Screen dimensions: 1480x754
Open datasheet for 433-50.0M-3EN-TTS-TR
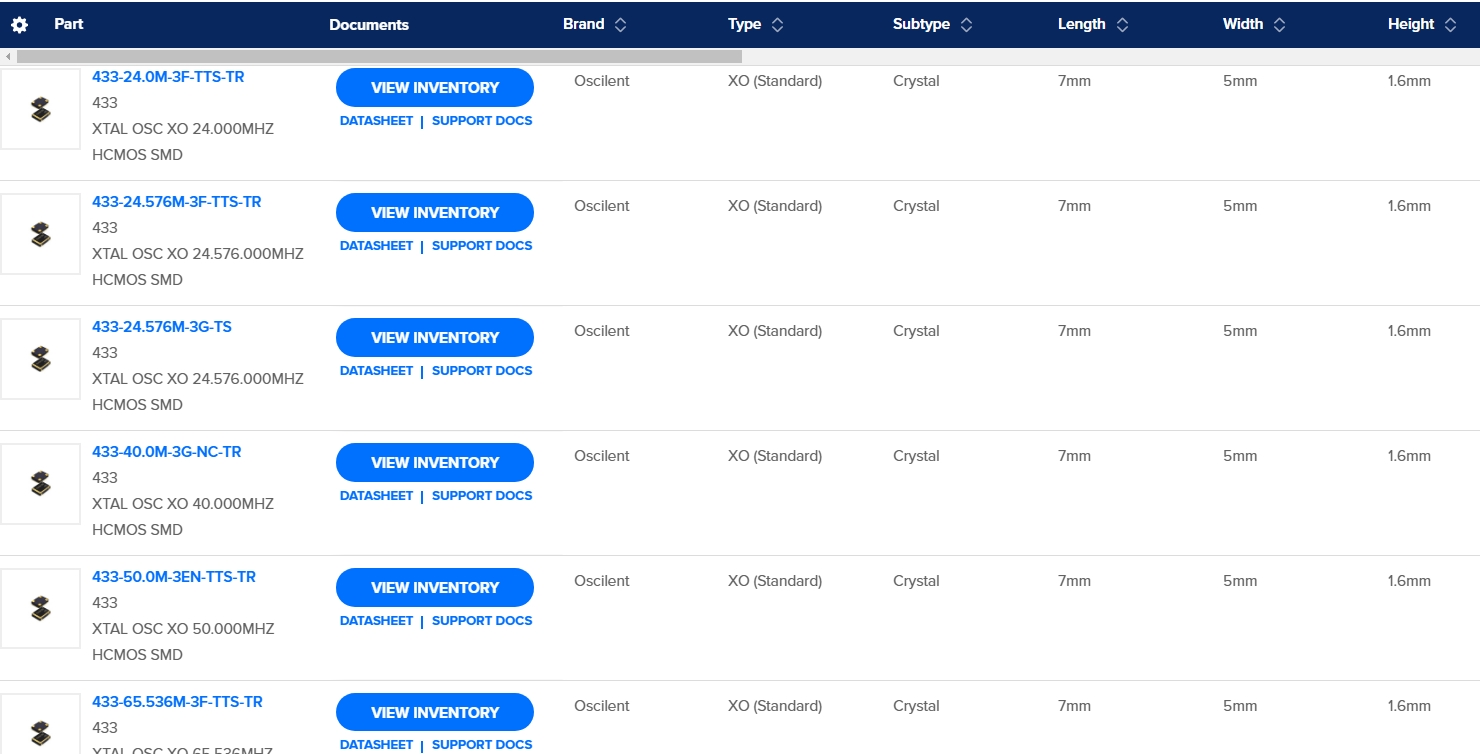376,621
